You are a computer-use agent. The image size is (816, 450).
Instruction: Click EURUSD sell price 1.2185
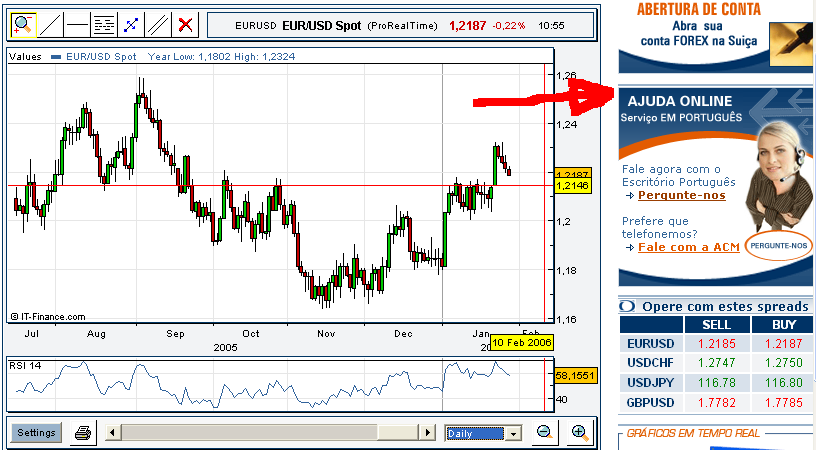coord(717,344)
